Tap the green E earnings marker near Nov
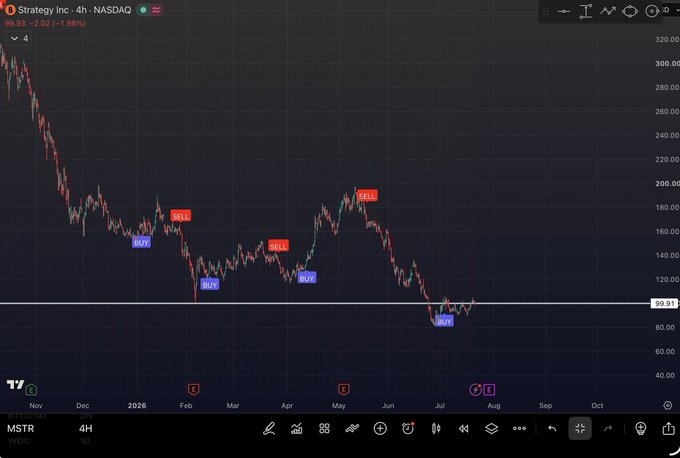The height and width of the screenshot is (458, 680). 31,389
